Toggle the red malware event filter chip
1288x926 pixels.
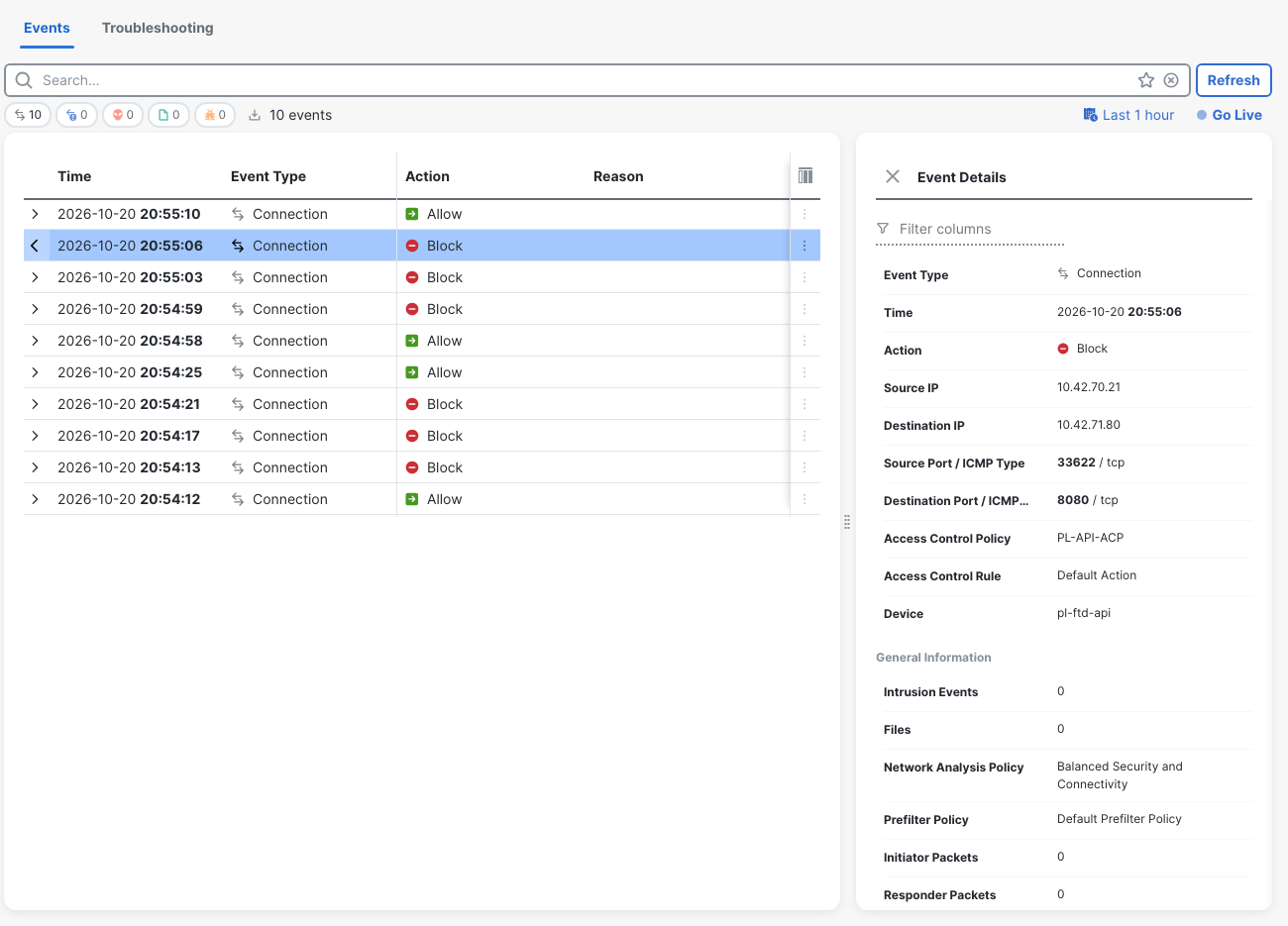[x=123, y=115]
